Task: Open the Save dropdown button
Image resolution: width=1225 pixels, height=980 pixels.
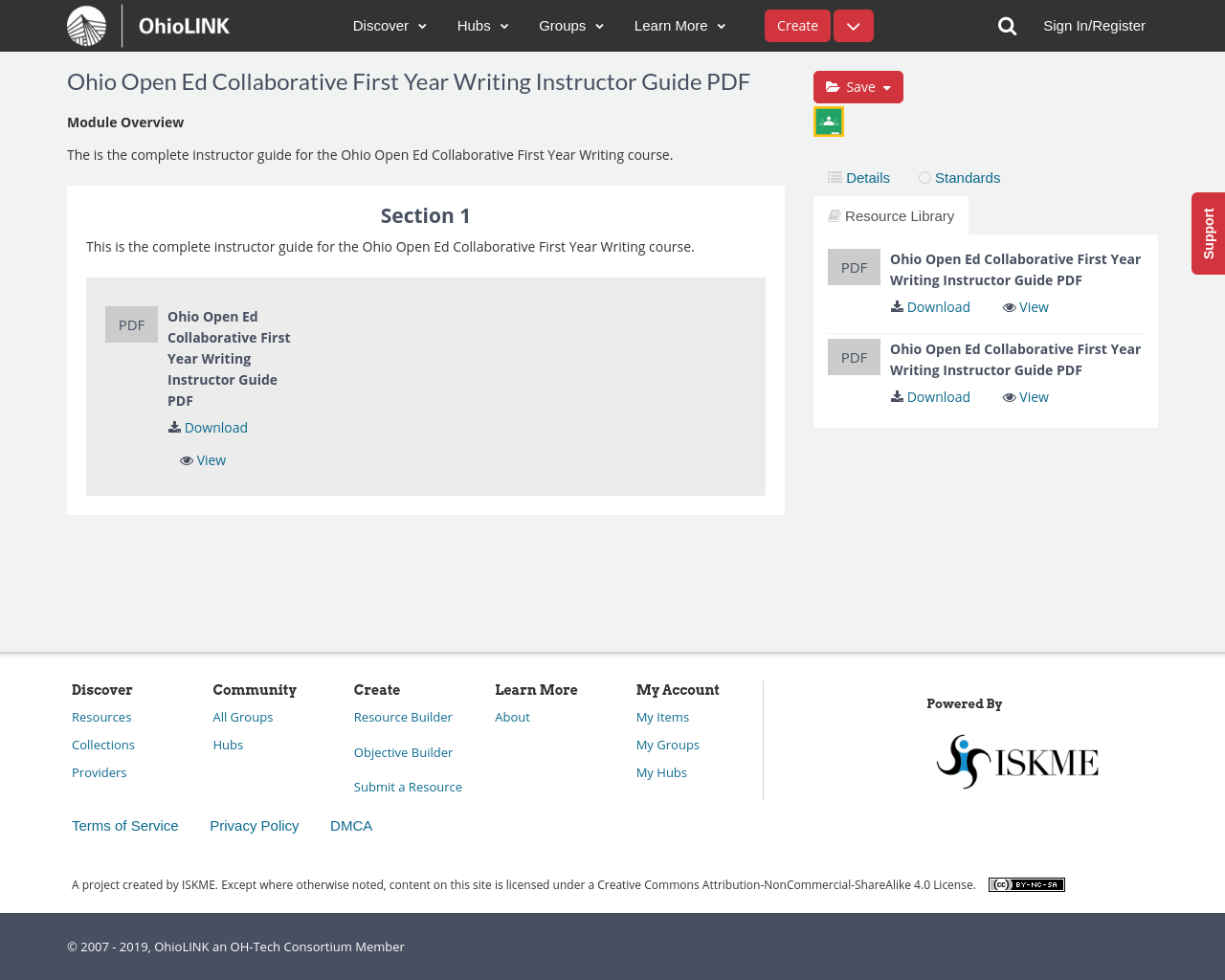Action: click(x=857, y=87)
